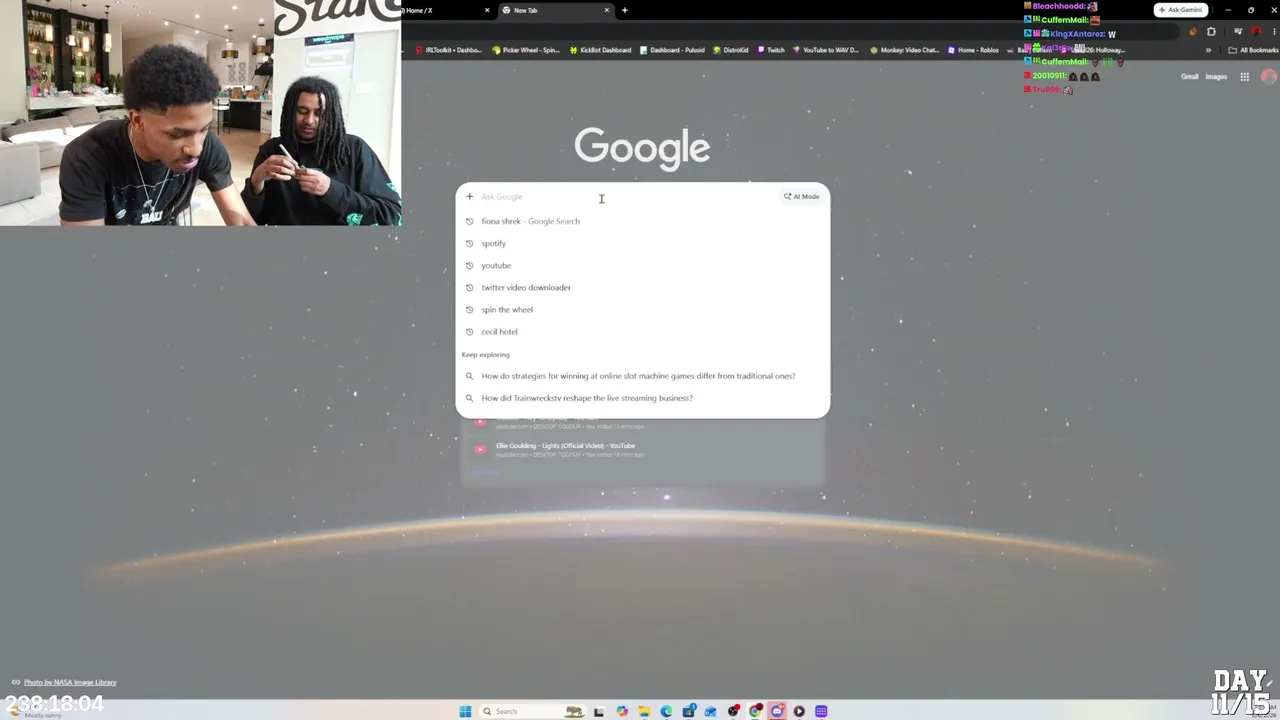Open the Trainwreckstv live streaming suggestion
1280x720 pixels.
[643, 398]
